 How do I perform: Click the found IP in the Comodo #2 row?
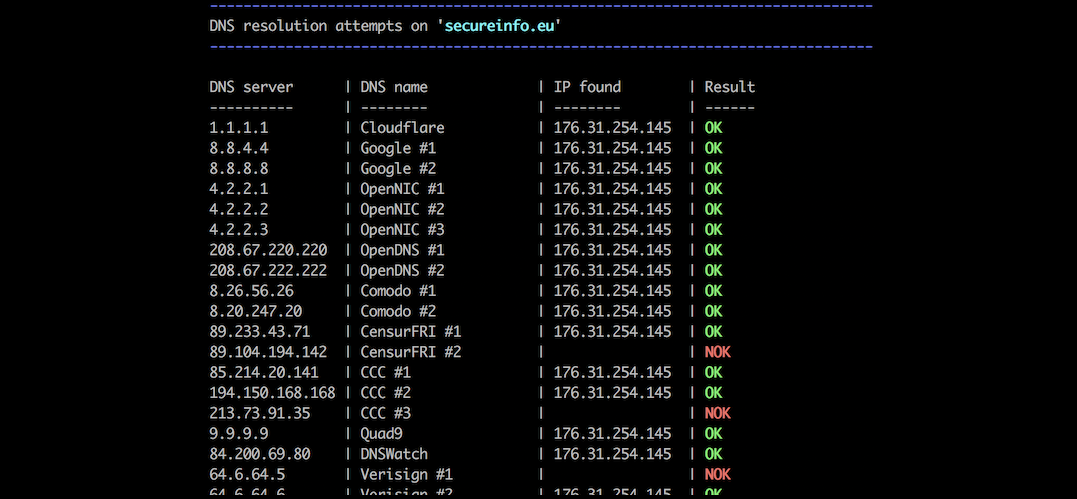coord(613,311)
